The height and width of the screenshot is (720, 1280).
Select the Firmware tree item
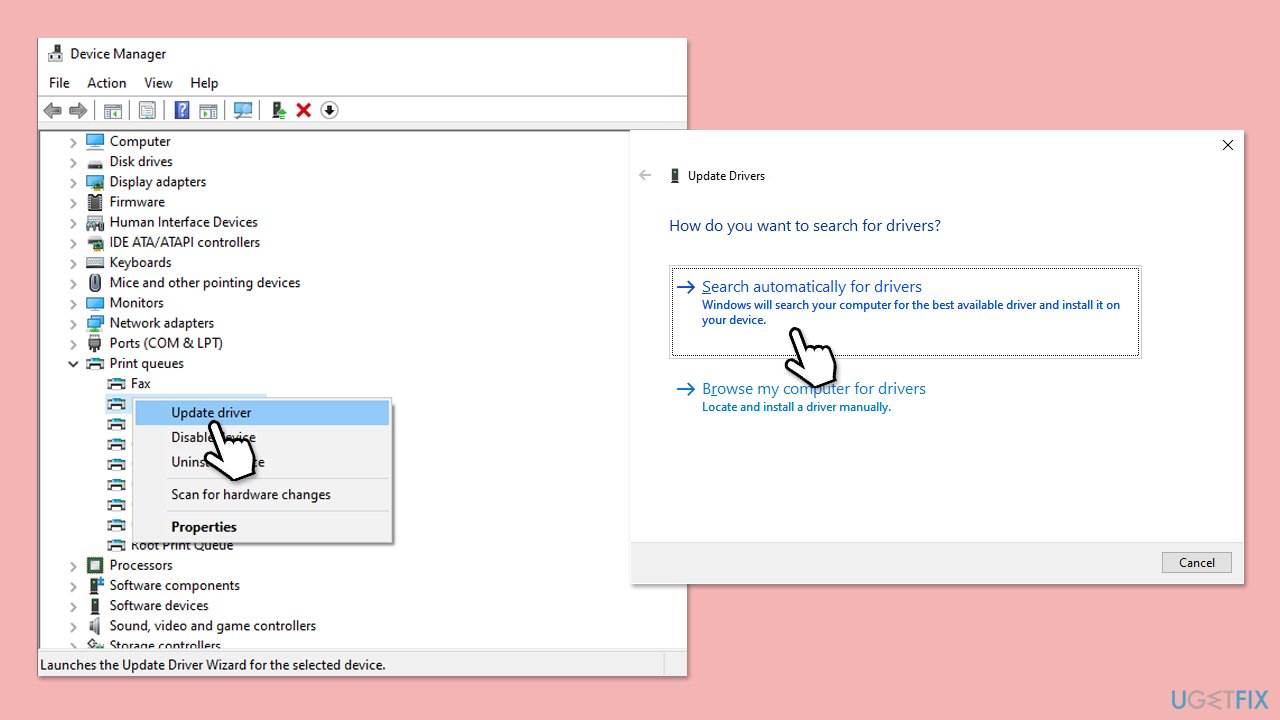(137, 202)
